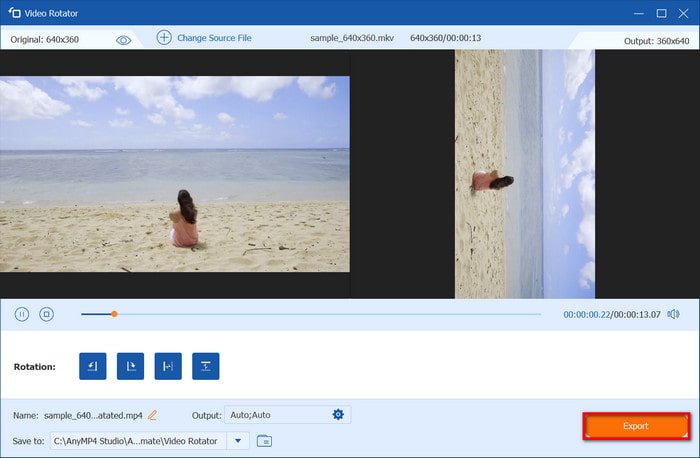The image size is (700, 458).
Task: Stop the video playback
Action: pyautogui.click(x=46, y=314)
